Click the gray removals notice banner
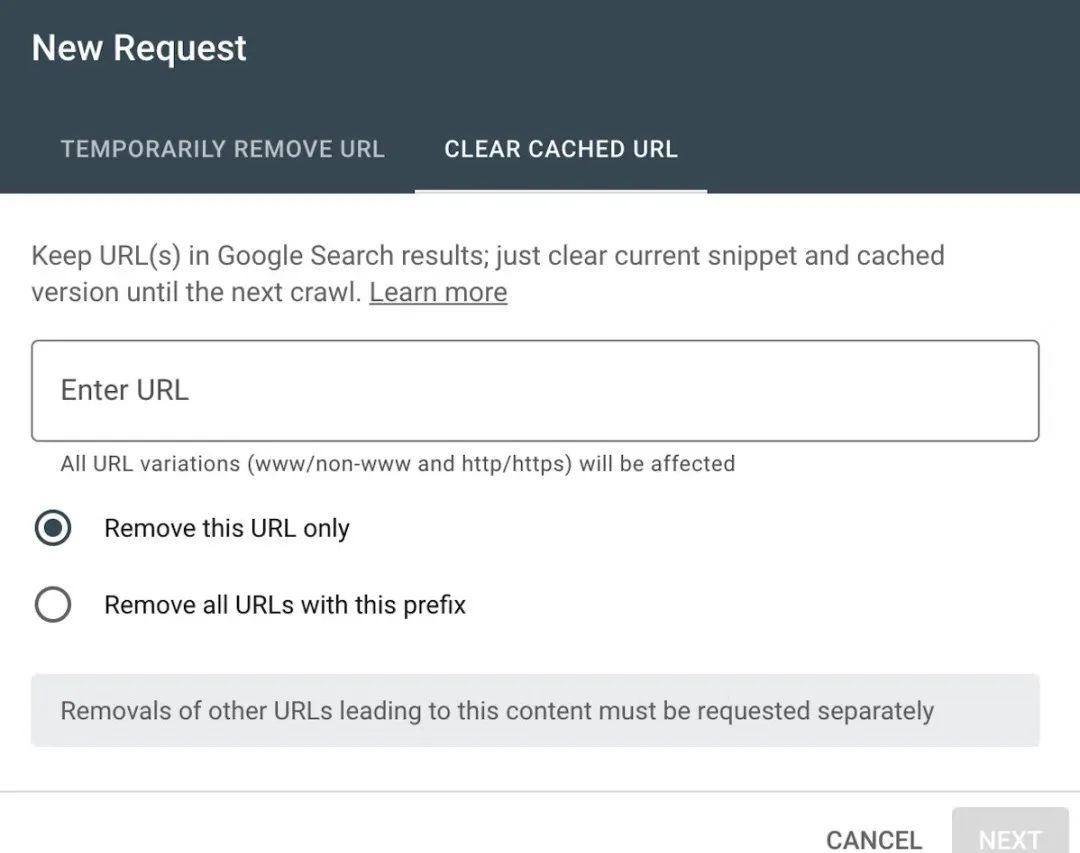Image resolution: width=1080 pixels, height=853 pixels. tap(535, 711)
